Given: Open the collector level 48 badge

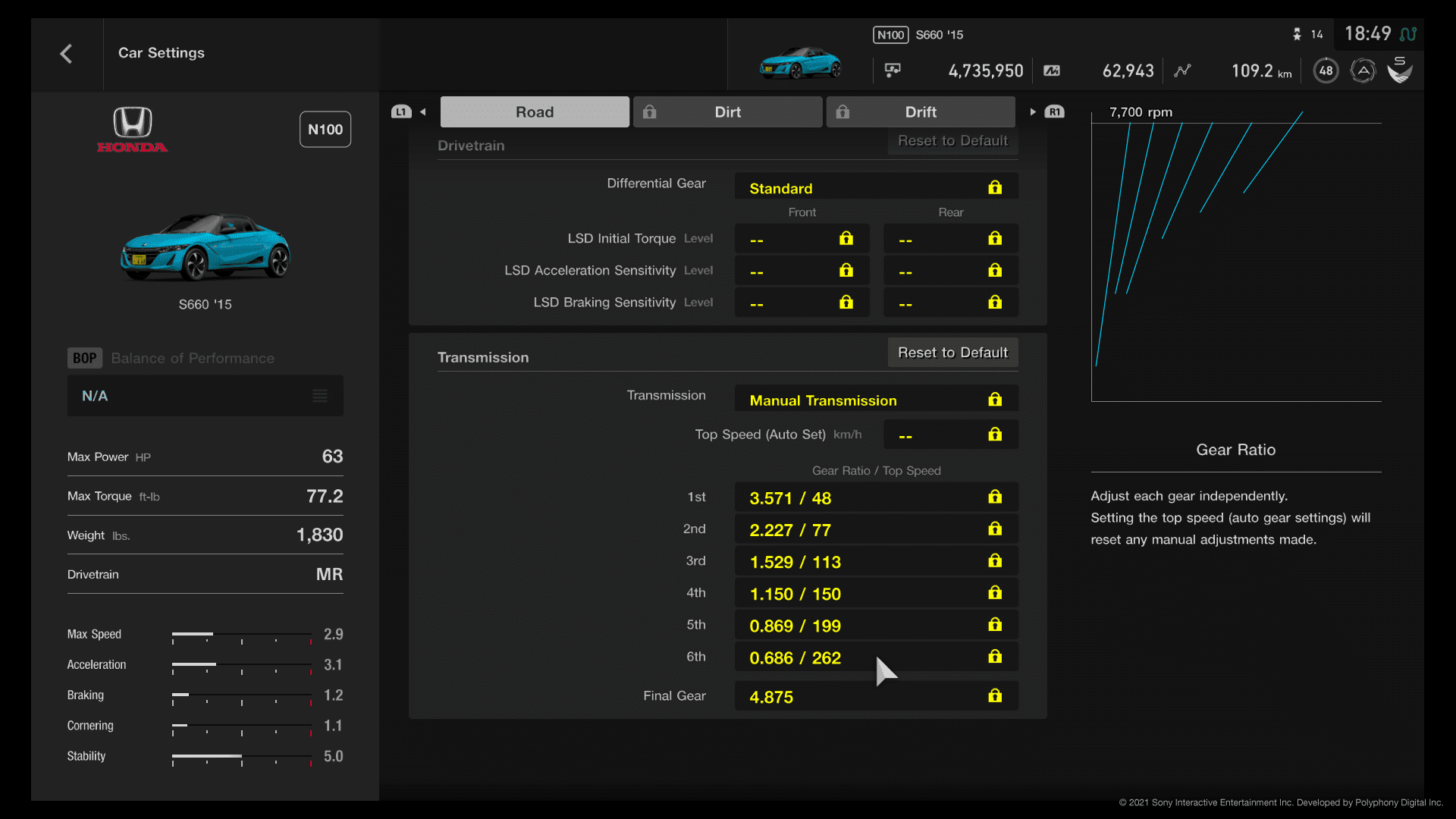Looking at the screenshot, I should [1326, 71].
